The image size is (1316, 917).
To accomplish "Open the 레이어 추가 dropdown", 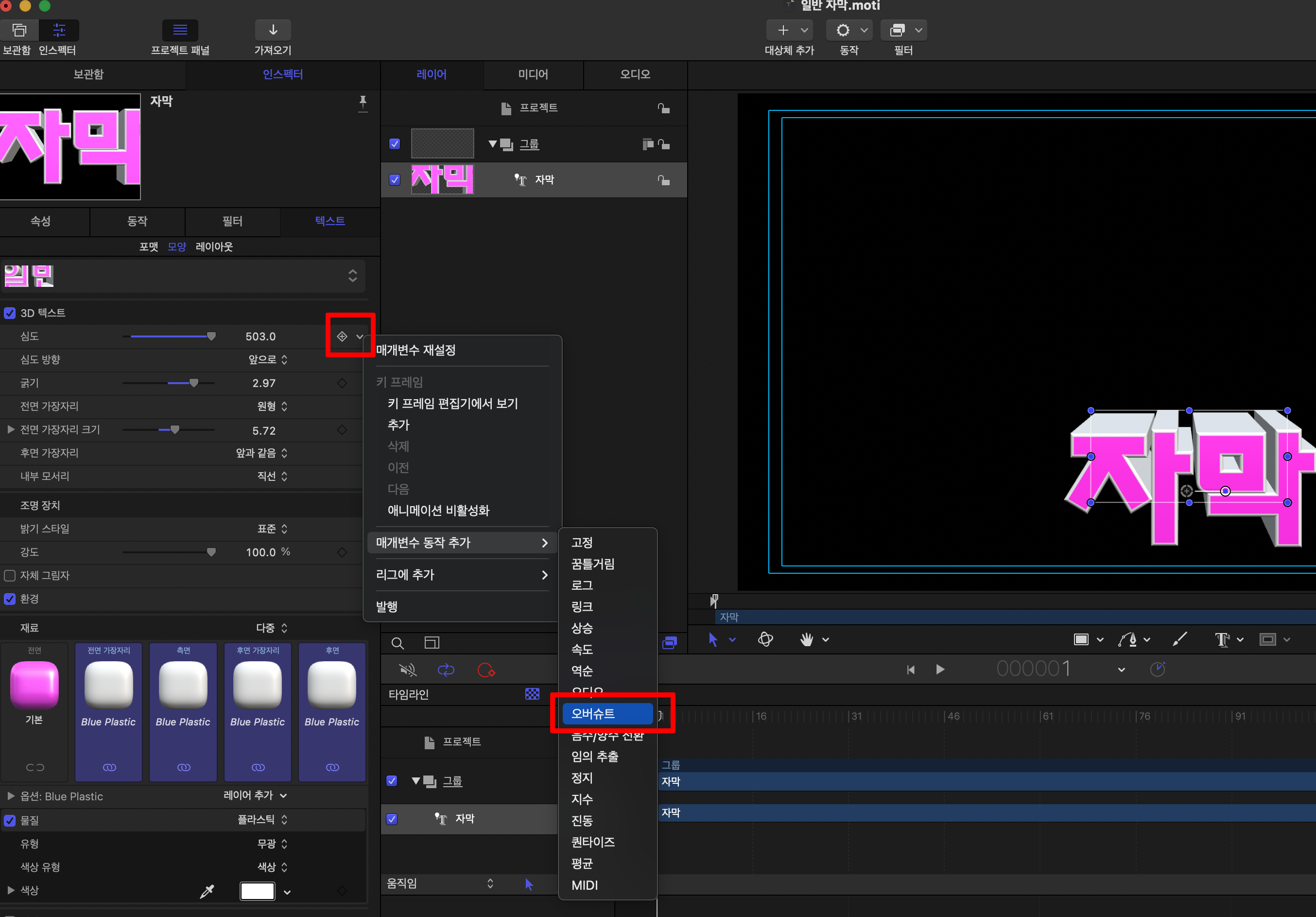I will [x=255, y=795].
